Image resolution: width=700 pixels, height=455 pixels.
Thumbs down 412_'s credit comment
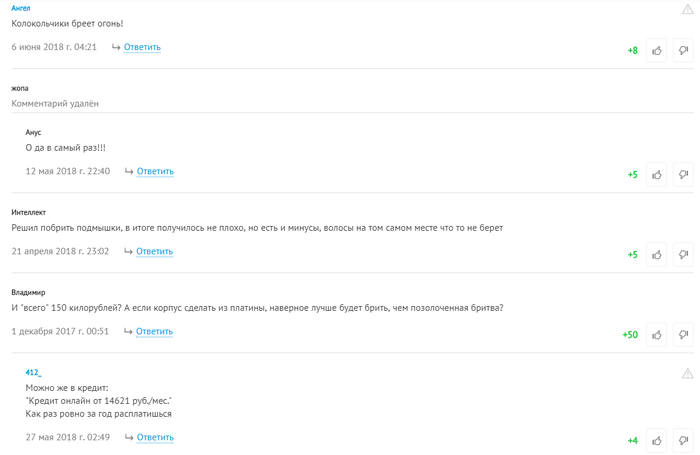tap(683, 440)
